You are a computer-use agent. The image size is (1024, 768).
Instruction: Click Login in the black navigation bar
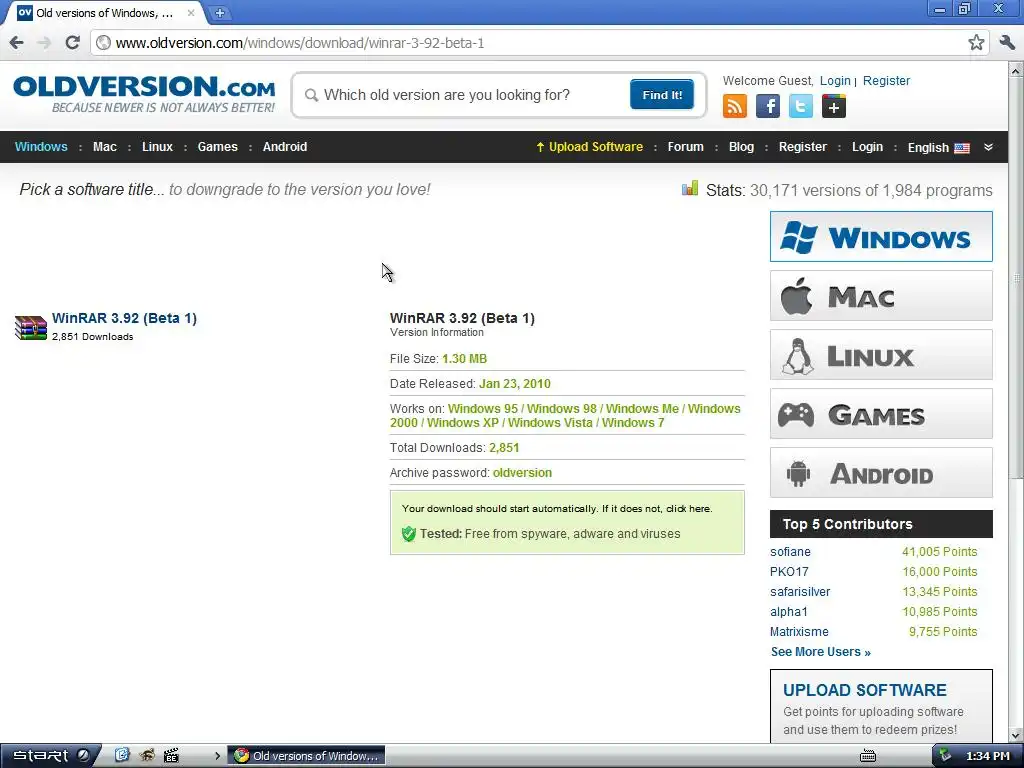tap(867, 147)
